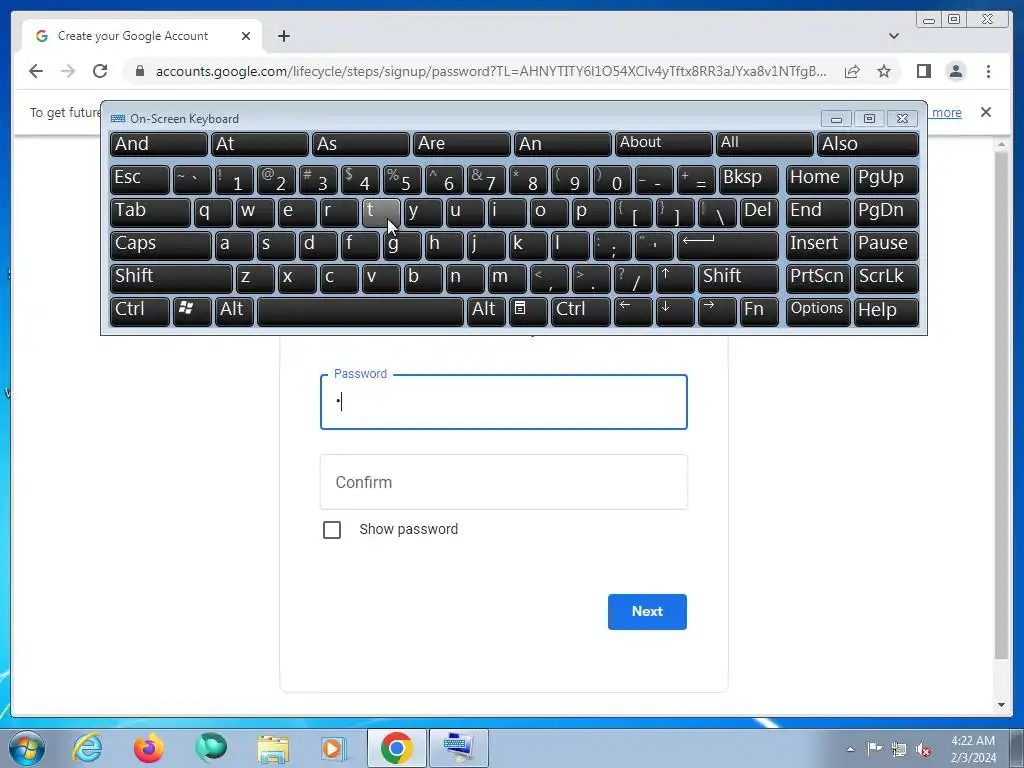Click the on-screen Enter key

(728, 245)
